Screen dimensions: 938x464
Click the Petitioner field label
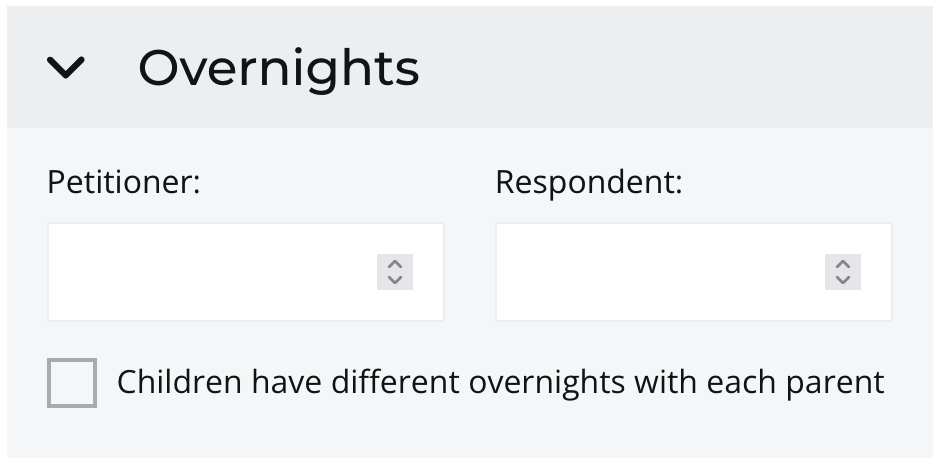point(124,183)
